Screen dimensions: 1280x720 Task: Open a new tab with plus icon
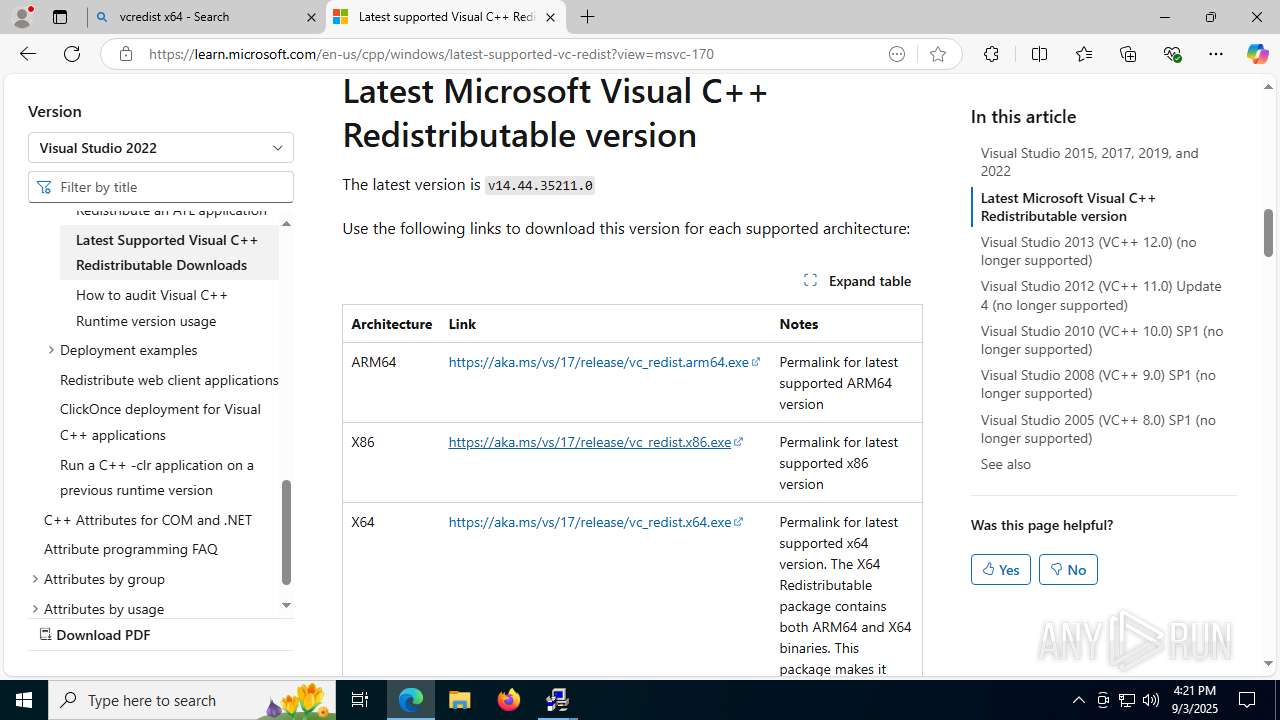pos(587,17)
